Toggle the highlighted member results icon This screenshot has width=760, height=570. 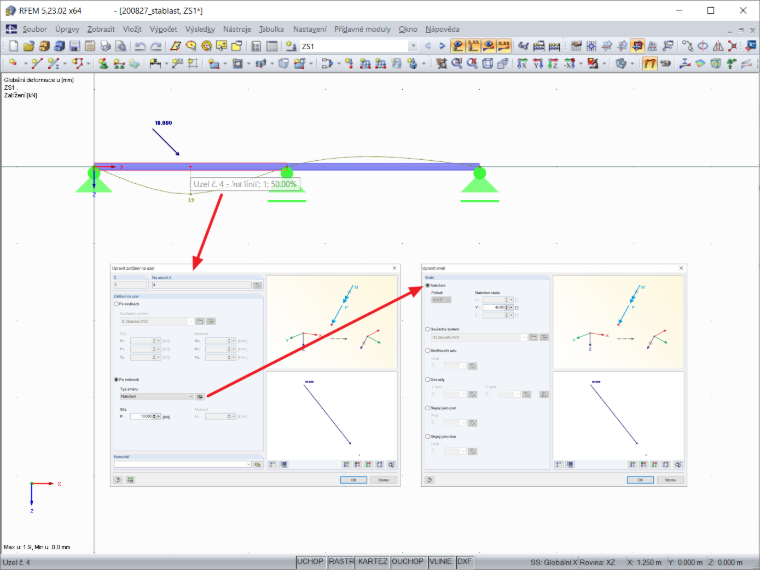tap(649, 63)
